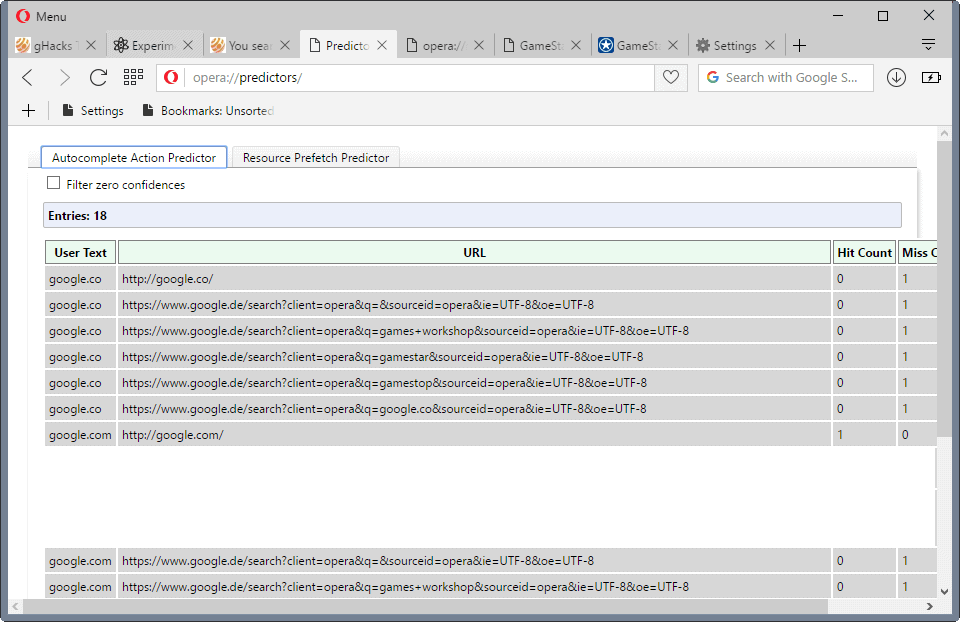Close the Predictors tab
960x622 pixels.
(x=382, y=45)
